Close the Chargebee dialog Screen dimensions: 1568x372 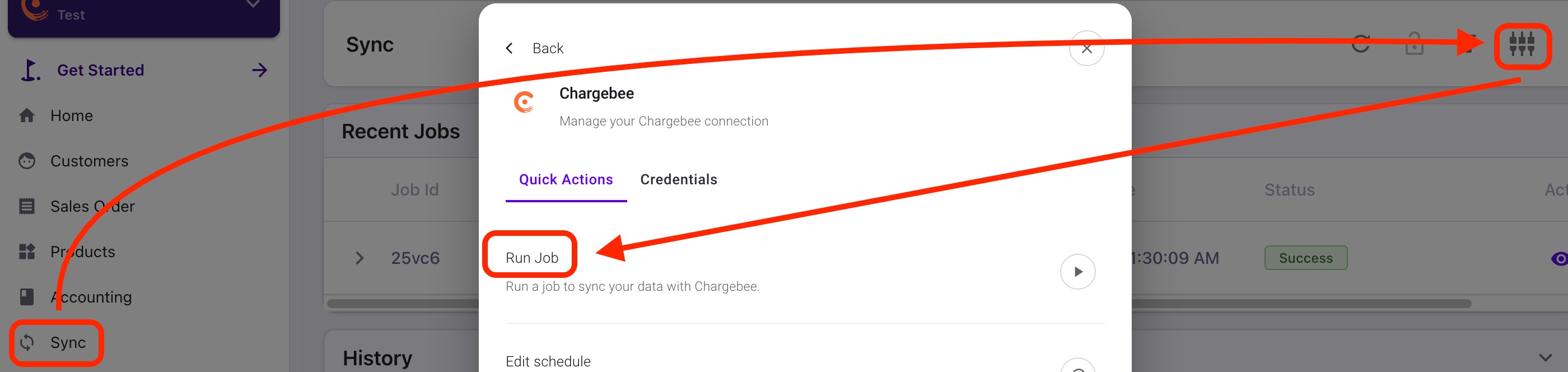(1086, 49)
